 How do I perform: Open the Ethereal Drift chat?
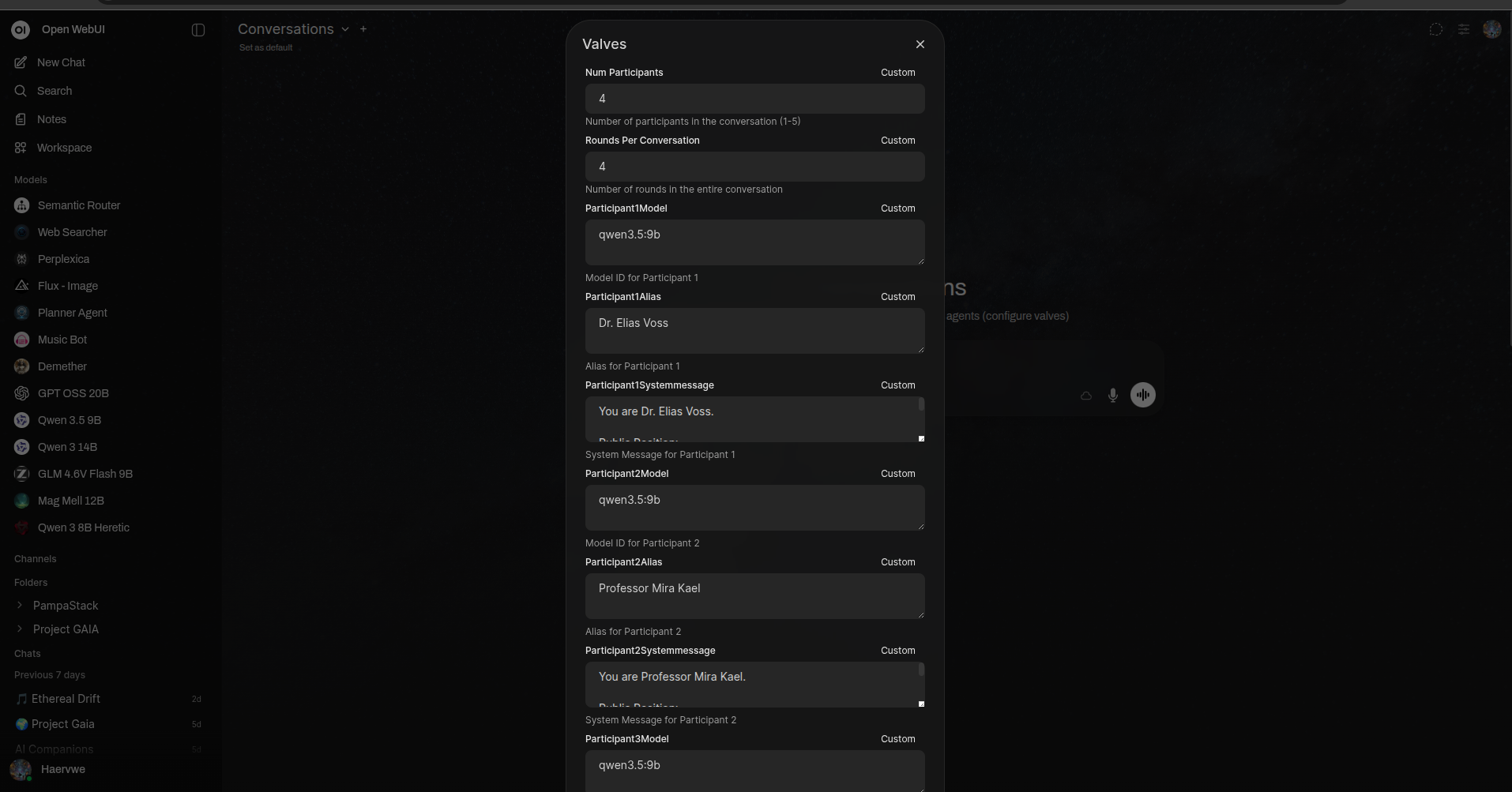(x=66, y=699)
